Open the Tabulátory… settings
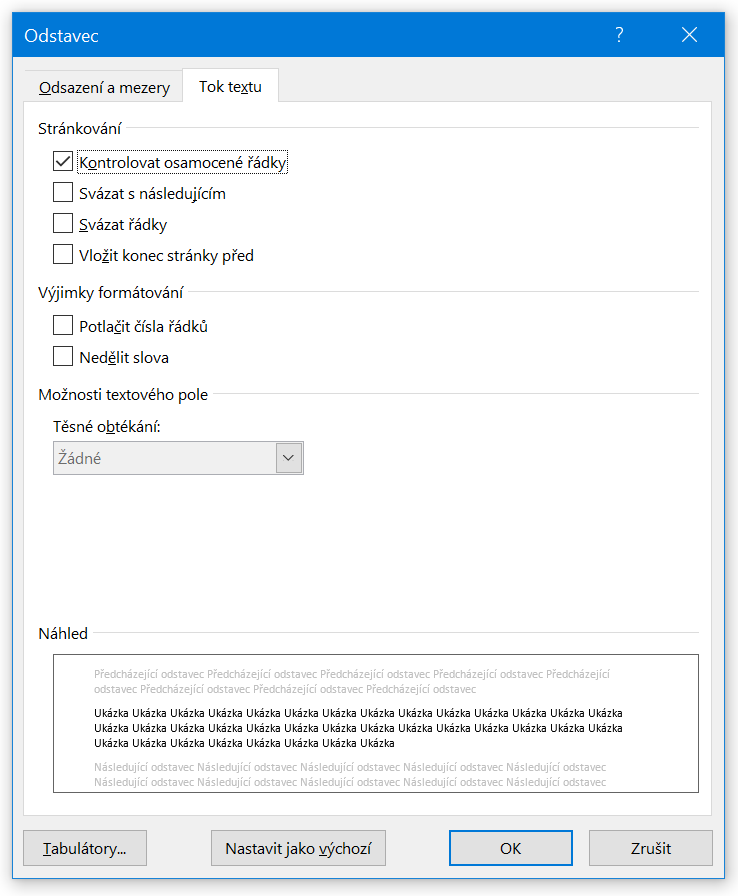Image resolution: width=738 pixels, height=896 pixels. click(84, 848)
